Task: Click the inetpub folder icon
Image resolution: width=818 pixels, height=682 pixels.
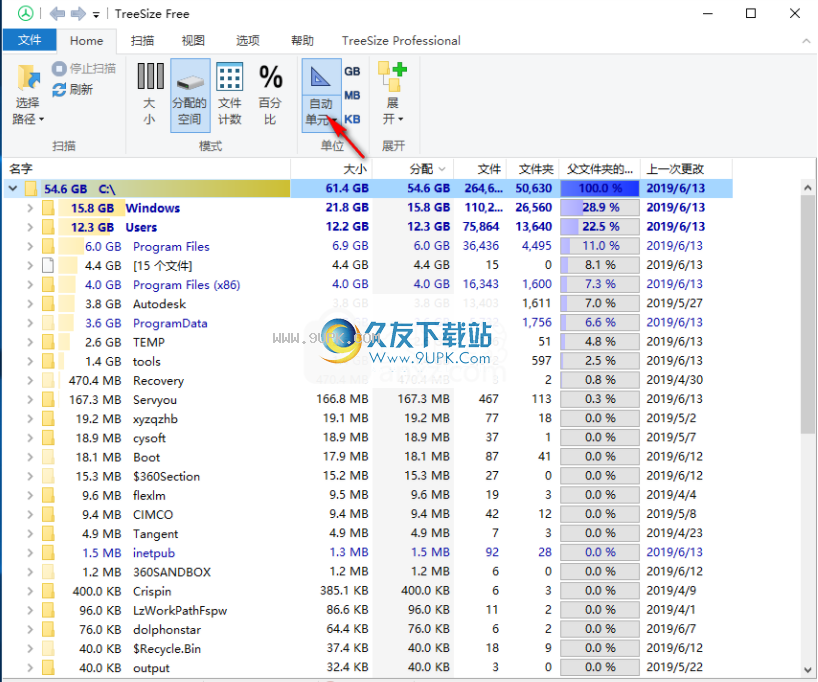Action: pos(48,553)
